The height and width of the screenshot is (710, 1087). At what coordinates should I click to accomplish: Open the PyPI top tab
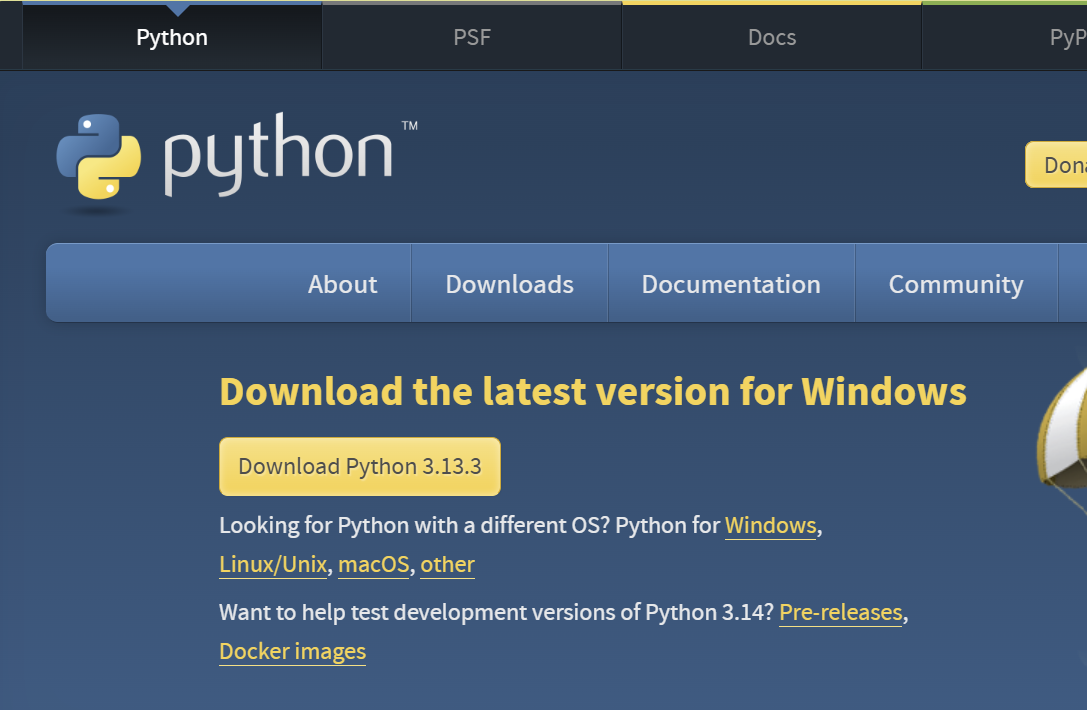click(x=1005, y=37)
